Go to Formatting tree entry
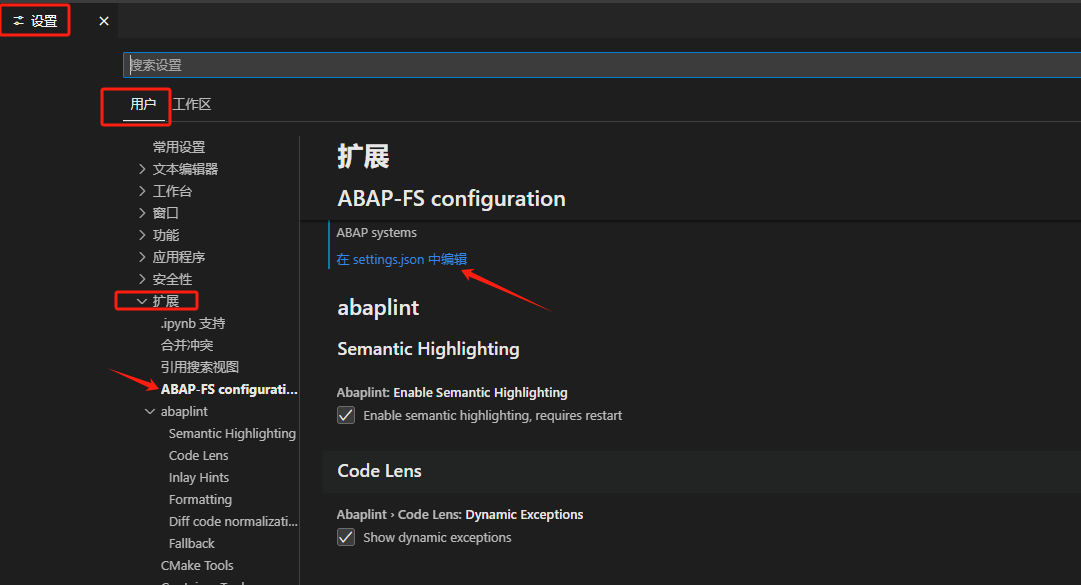Viewport: 1081px width, 585px height. click(200, 500)
